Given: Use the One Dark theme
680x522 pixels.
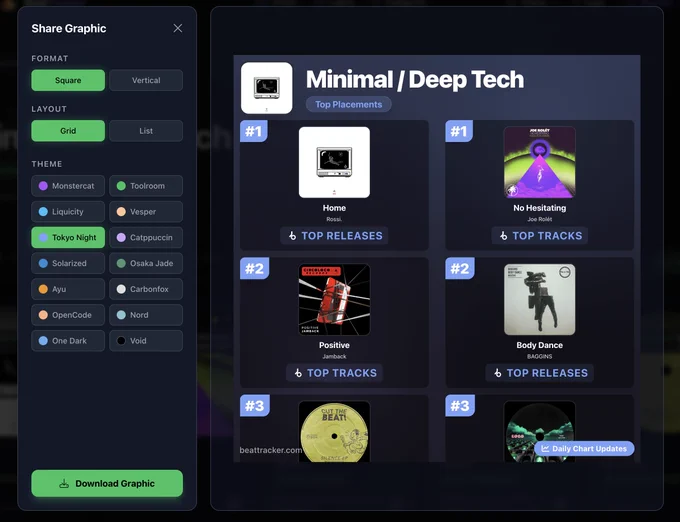Looking at the screenshot, I should click(68, 341).
